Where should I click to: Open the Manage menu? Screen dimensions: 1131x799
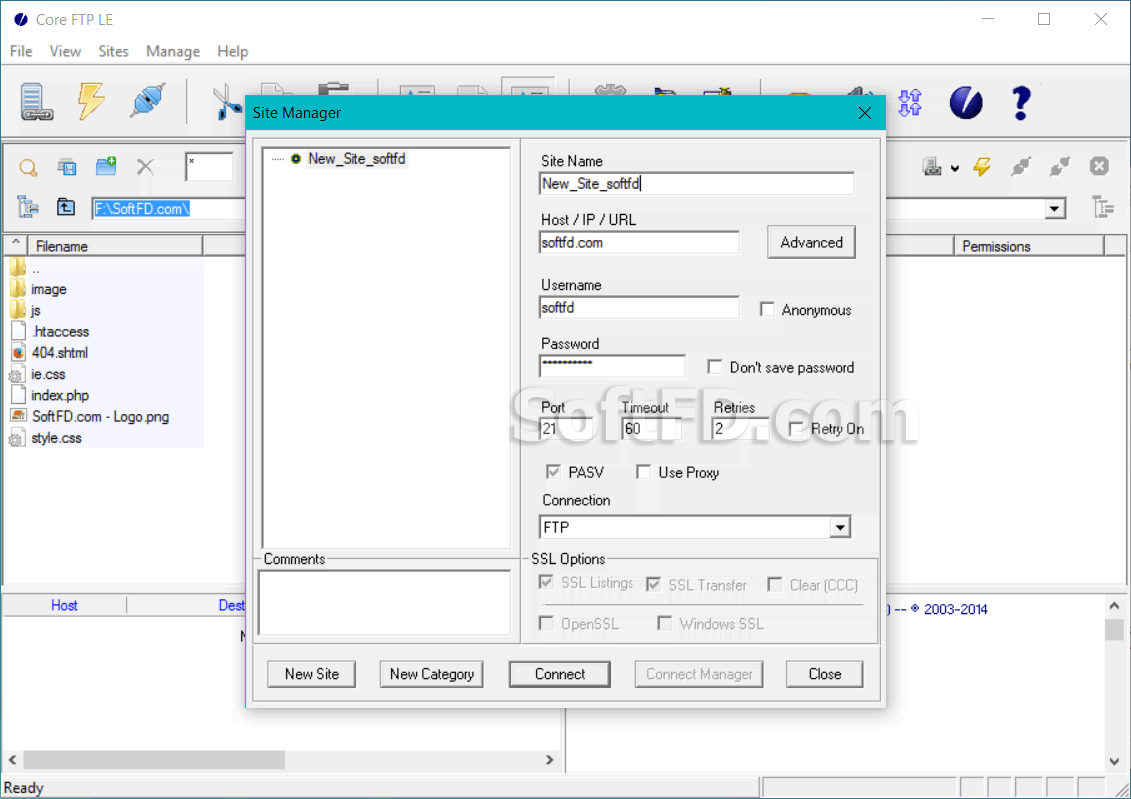172,51
